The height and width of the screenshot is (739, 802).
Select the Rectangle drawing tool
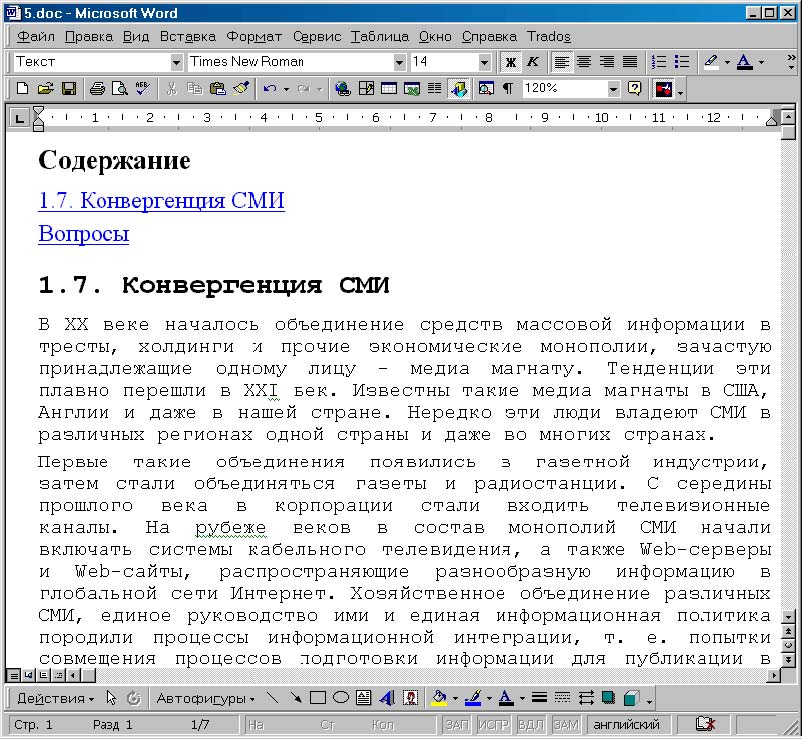[318, 698]
